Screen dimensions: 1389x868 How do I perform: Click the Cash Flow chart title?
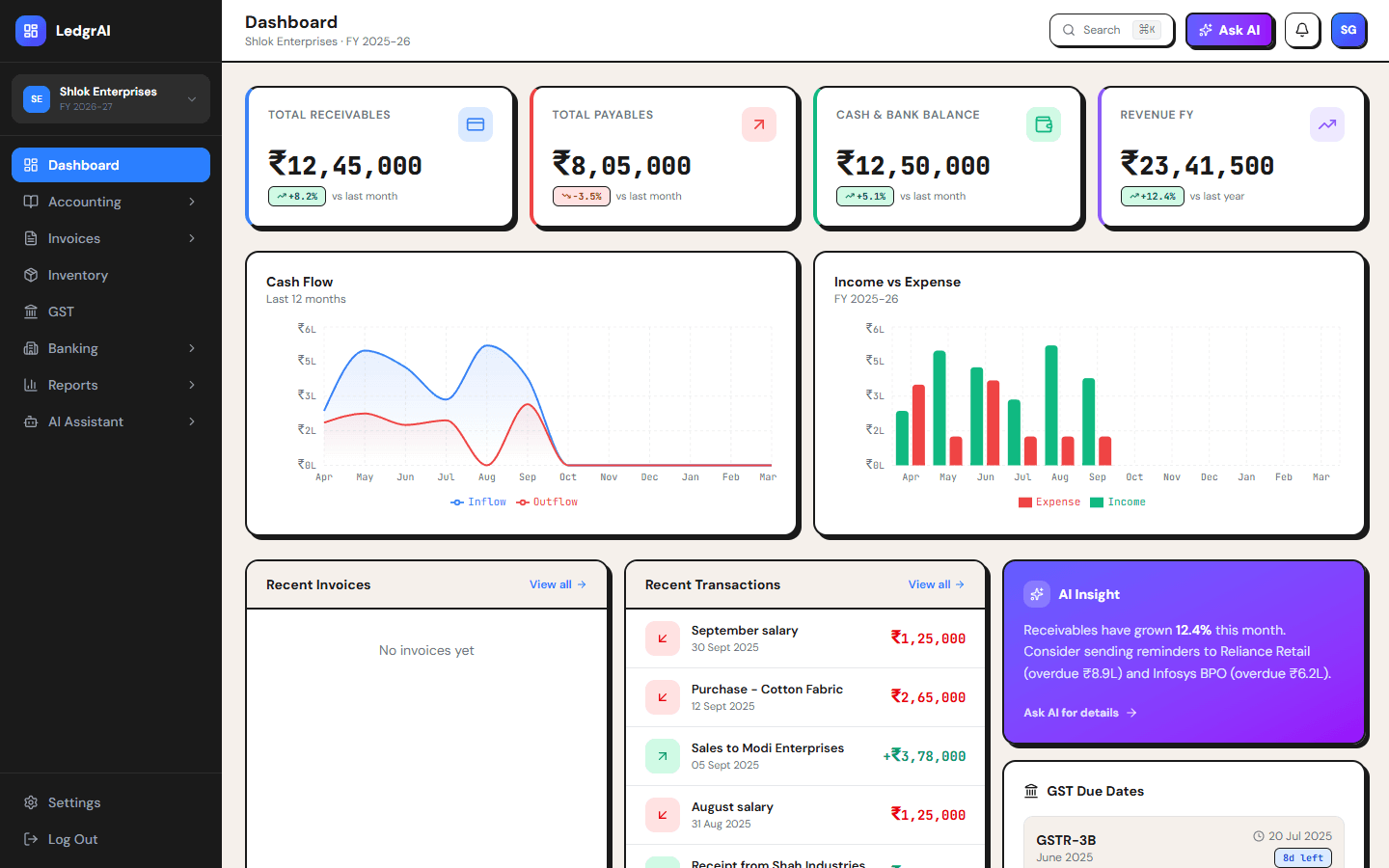coord(299,282)
